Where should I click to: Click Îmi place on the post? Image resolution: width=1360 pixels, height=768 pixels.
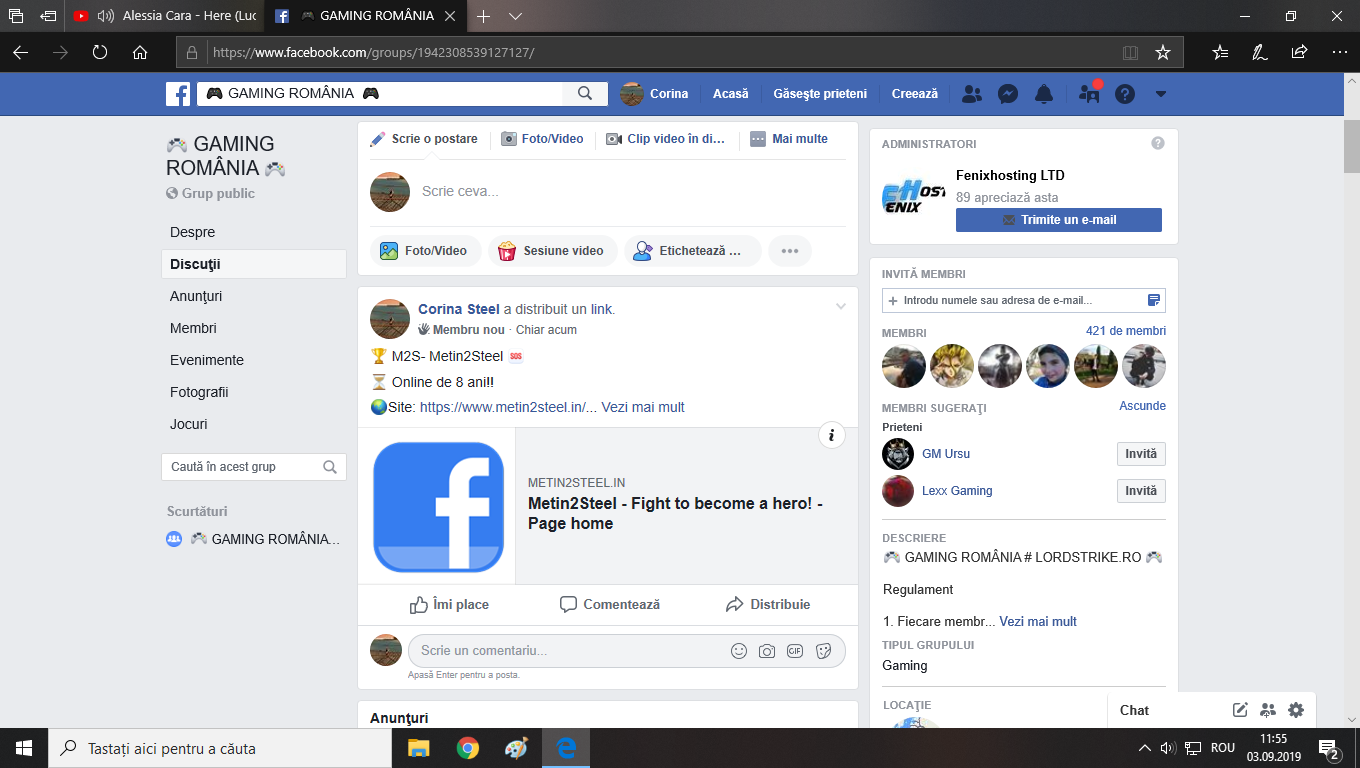click(x=449, y=604)
